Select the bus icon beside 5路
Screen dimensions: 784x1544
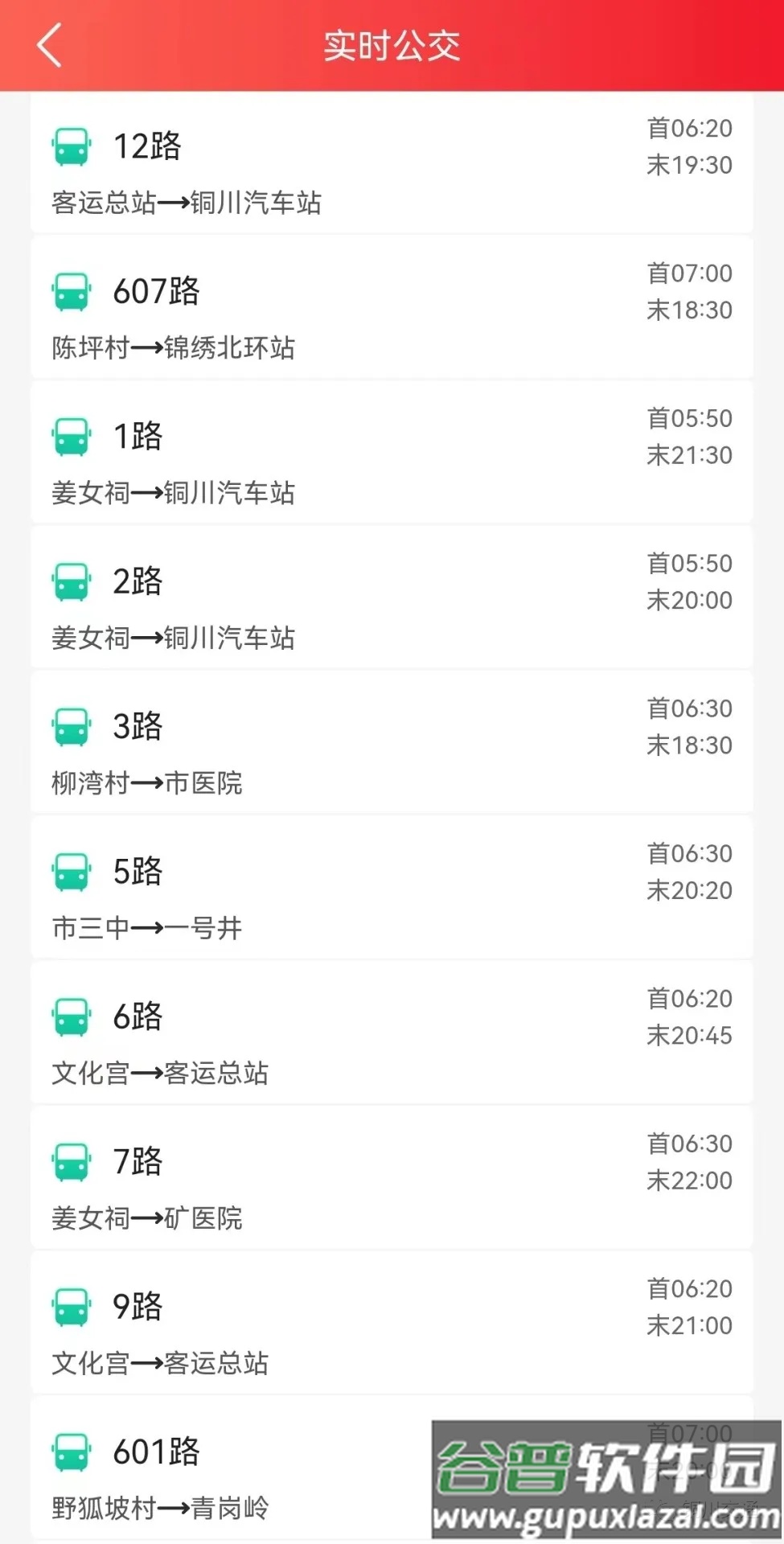pyautogui.click(x=72, y=872)
